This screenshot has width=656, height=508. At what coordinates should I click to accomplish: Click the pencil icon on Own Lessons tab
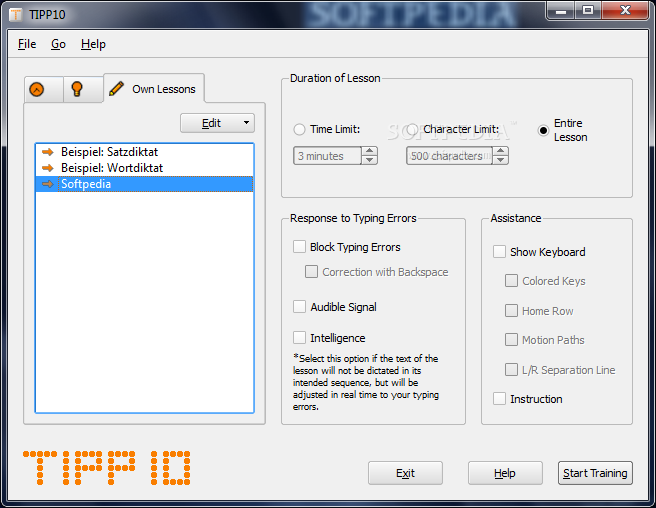(x=116, y=89)
